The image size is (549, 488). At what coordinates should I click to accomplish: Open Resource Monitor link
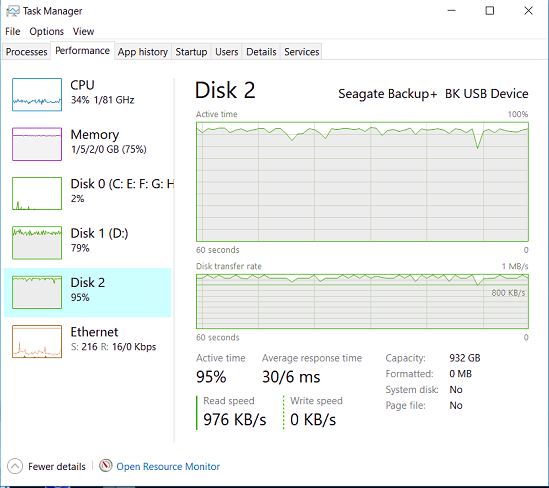click(x=168, y=467)
